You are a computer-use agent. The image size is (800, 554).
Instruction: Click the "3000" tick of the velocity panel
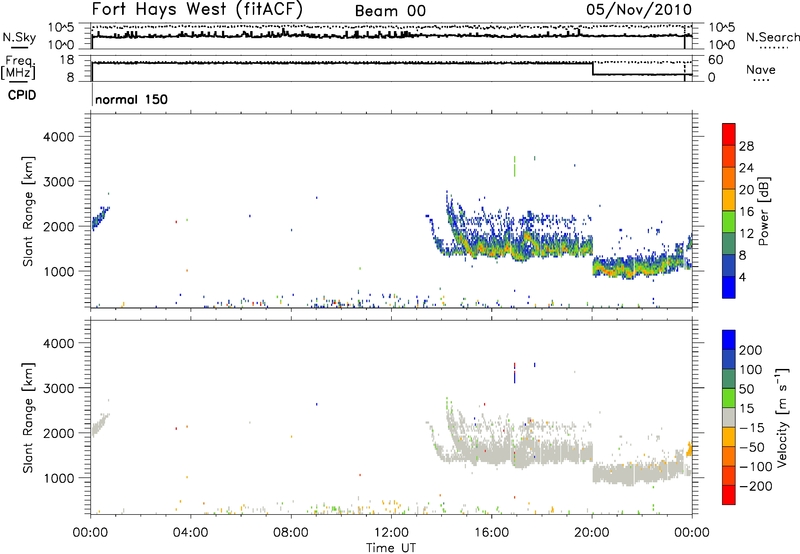tap(58, 388)
